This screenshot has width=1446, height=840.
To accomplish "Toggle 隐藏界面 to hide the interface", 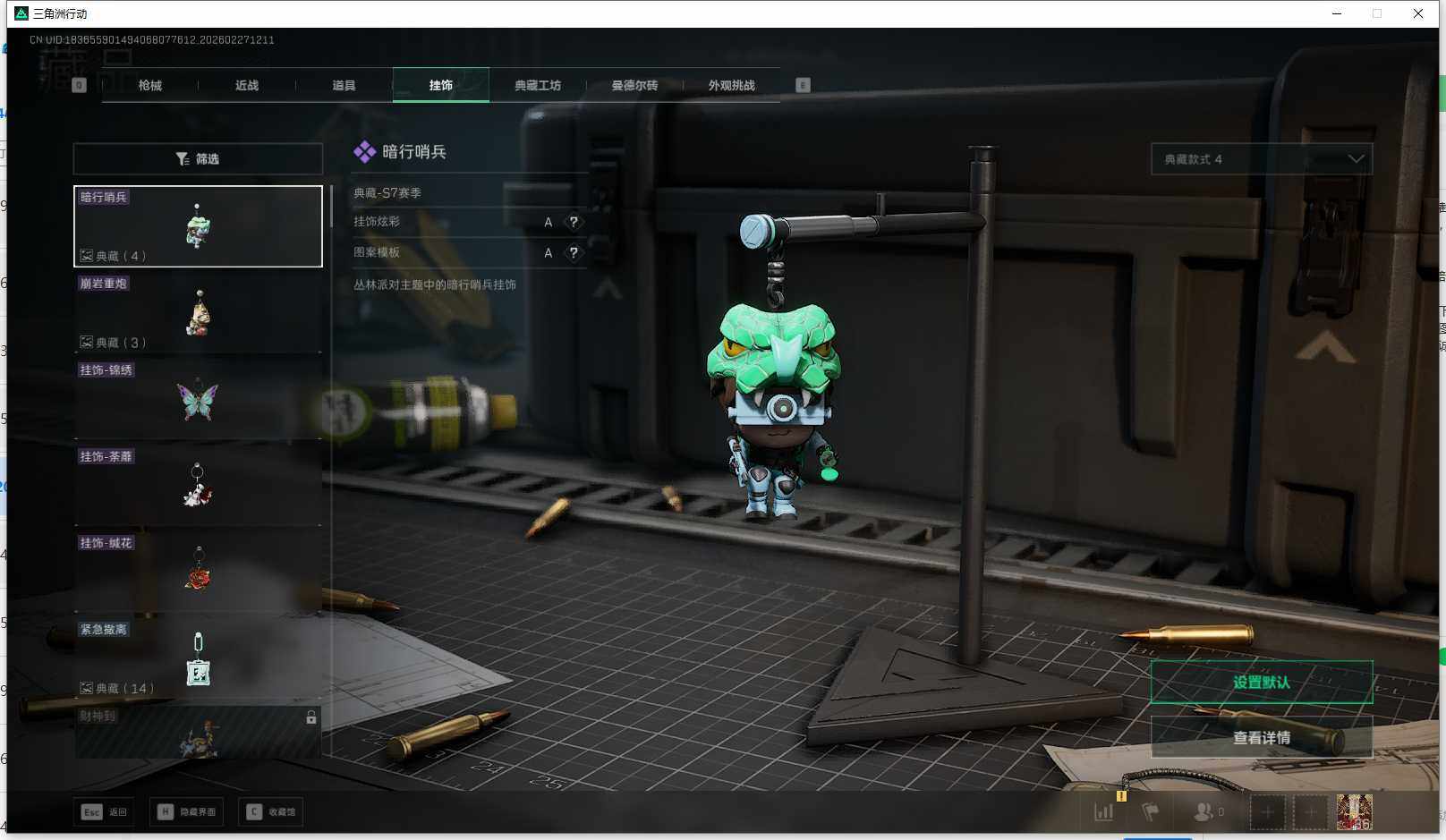I will pos(187,811).
